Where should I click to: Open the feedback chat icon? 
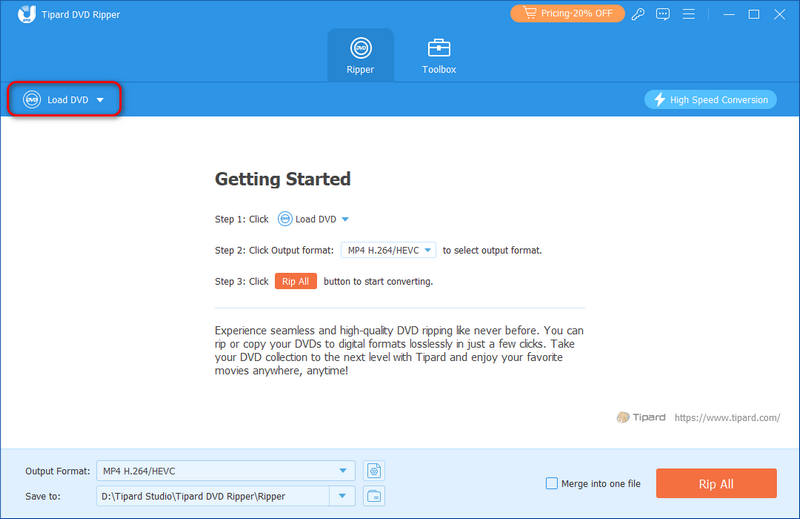pyautogui.click(x=663, y=14)
